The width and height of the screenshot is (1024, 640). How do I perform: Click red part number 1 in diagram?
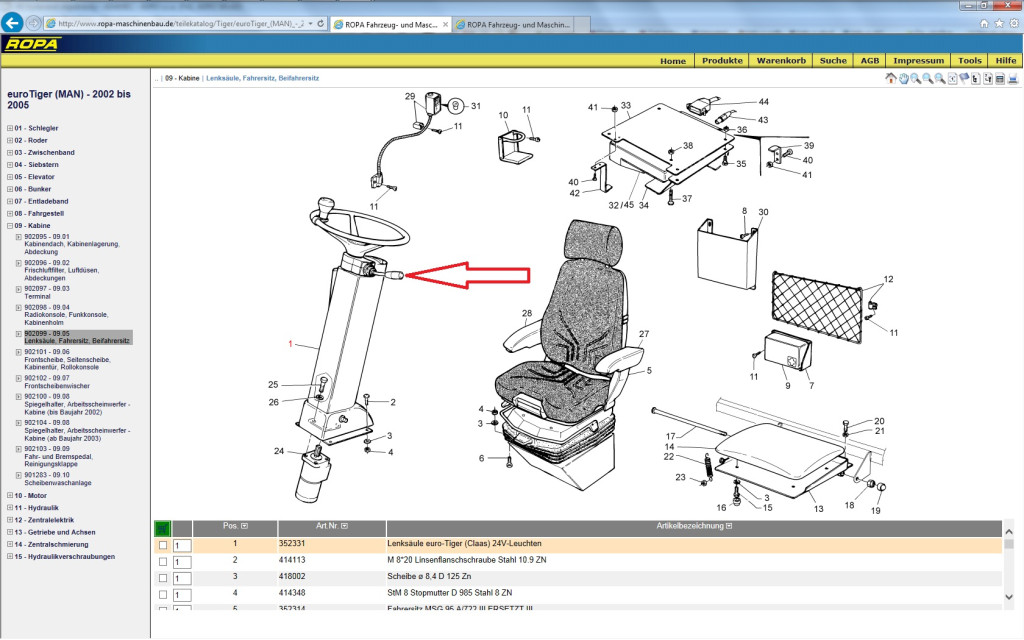(291, 344)
